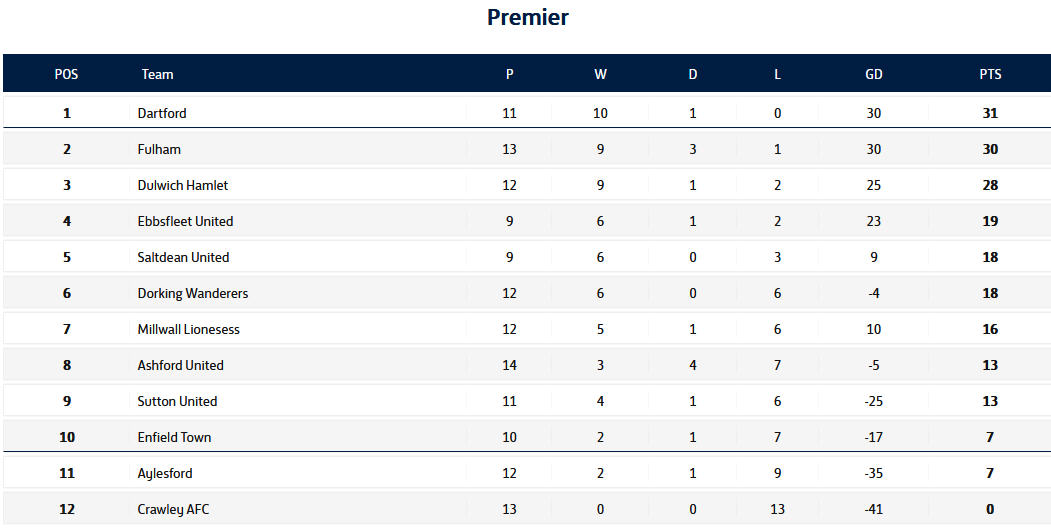Open the Aylesford team entry

(x=165, y=473)
